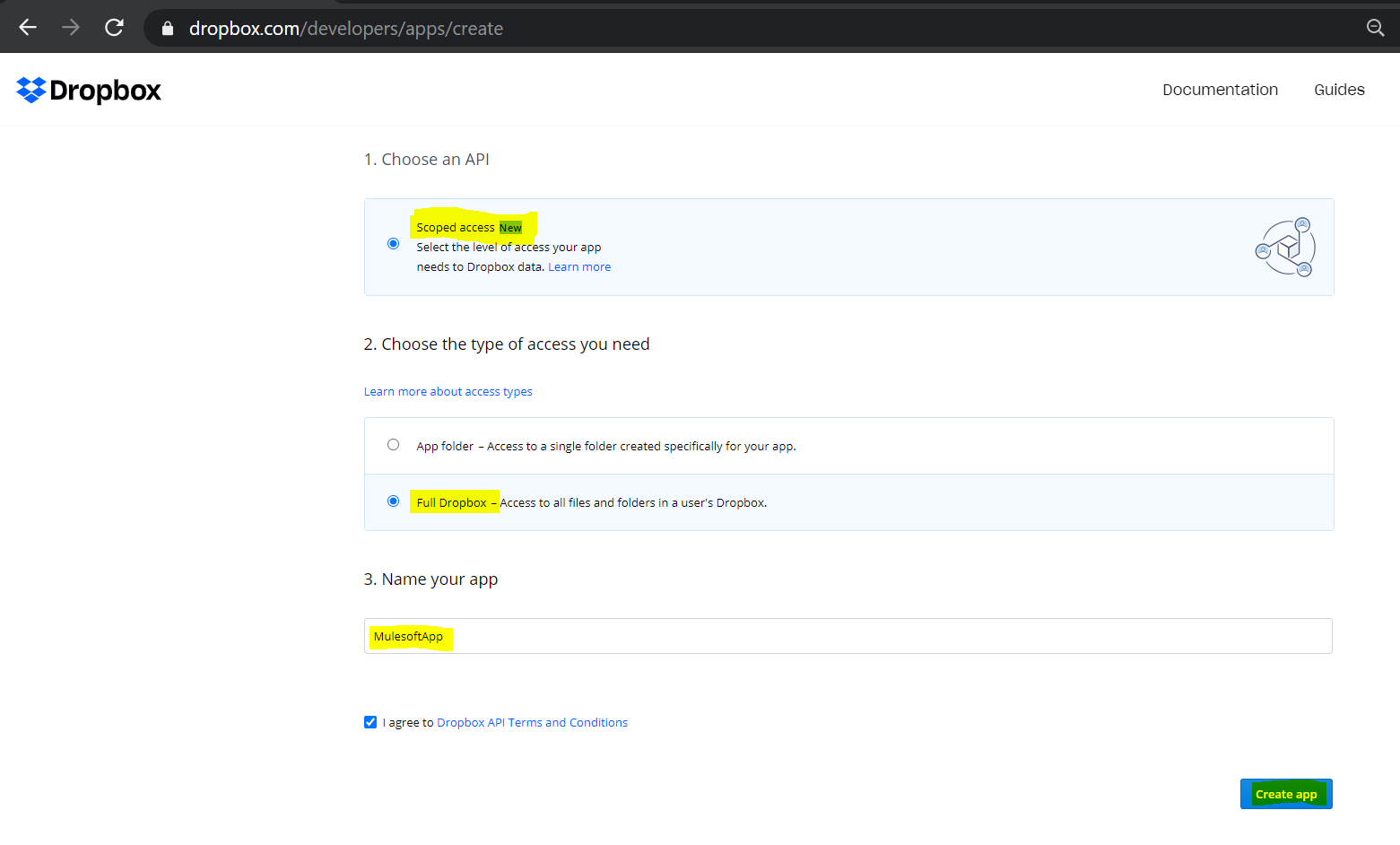Viewport: 1400px width, 845px height.
Task: Click the padlock site security icon
Action: [168, 29]
